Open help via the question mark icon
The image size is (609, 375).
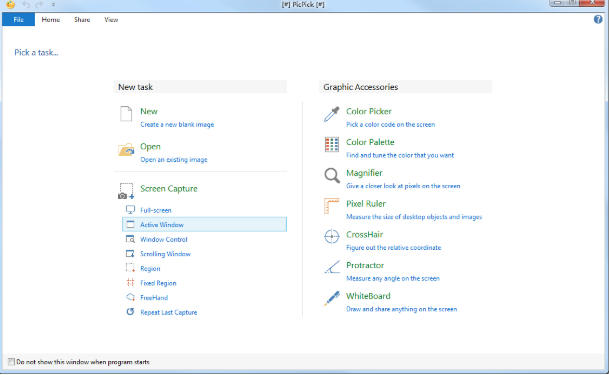pyautogui.click(x=598, y=19)
